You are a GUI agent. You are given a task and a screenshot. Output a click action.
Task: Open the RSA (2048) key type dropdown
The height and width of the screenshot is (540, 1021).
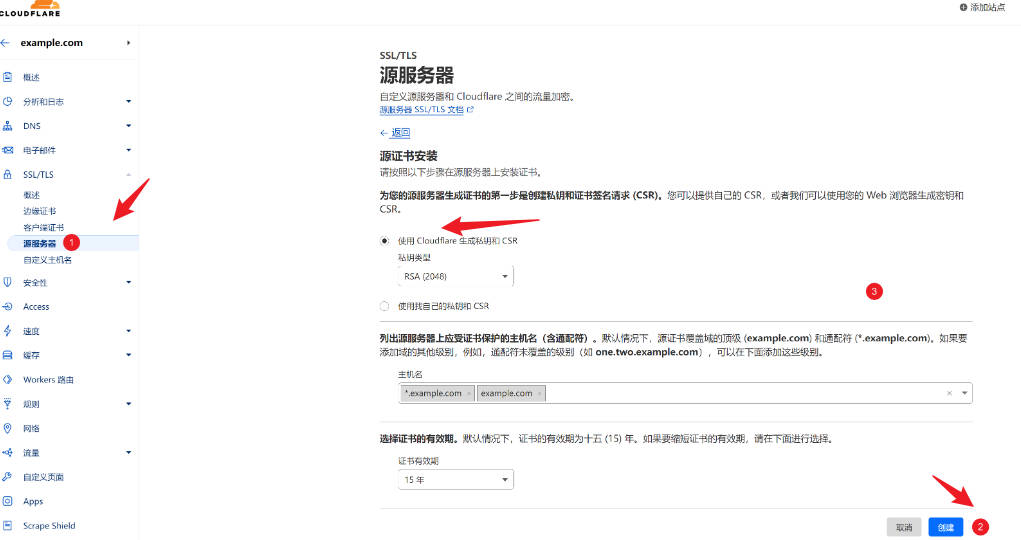tap(455, 276)
